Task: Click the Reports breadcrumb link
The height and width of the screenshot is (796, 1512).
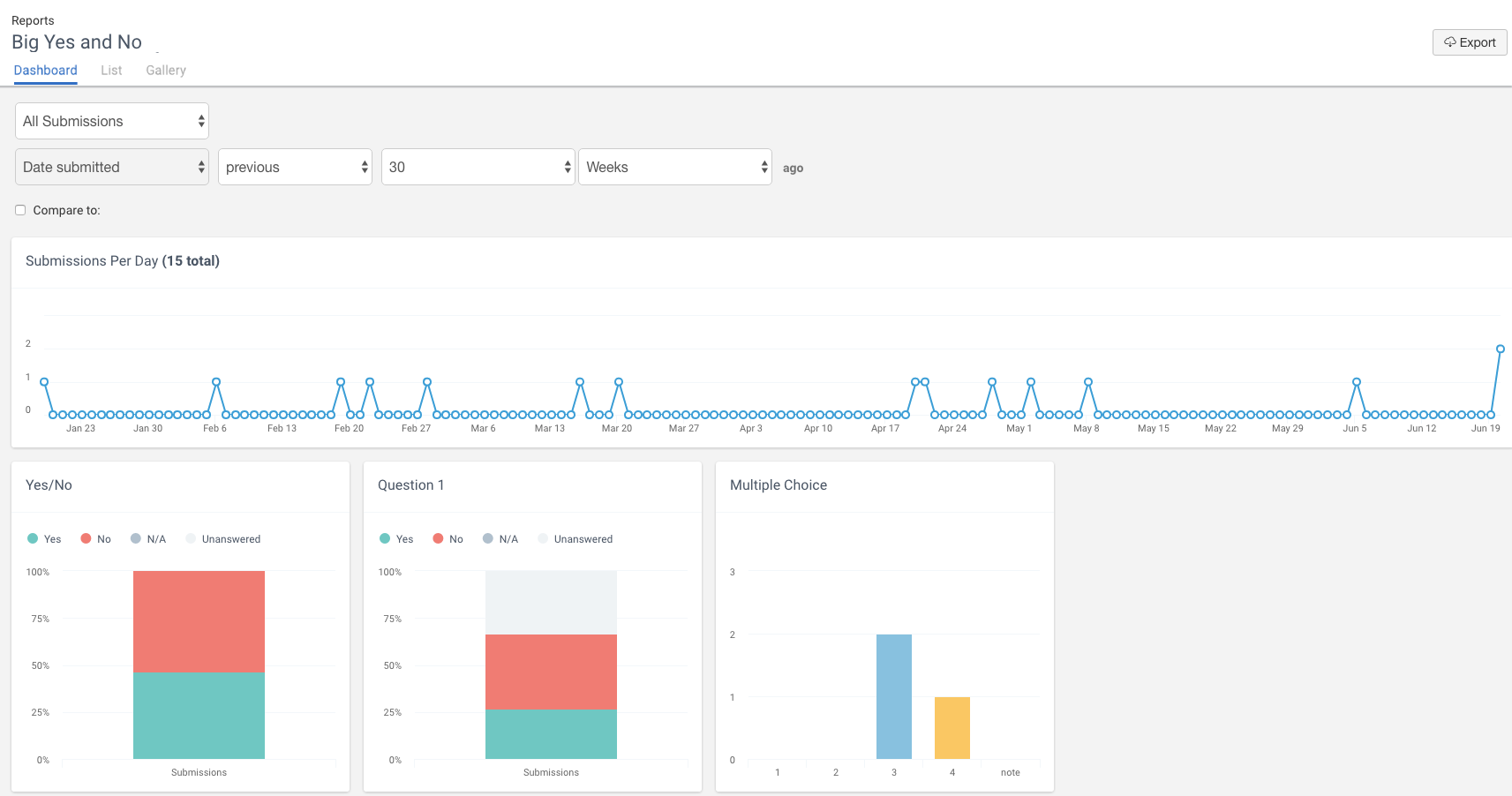Action: click(x=33, y=20)
